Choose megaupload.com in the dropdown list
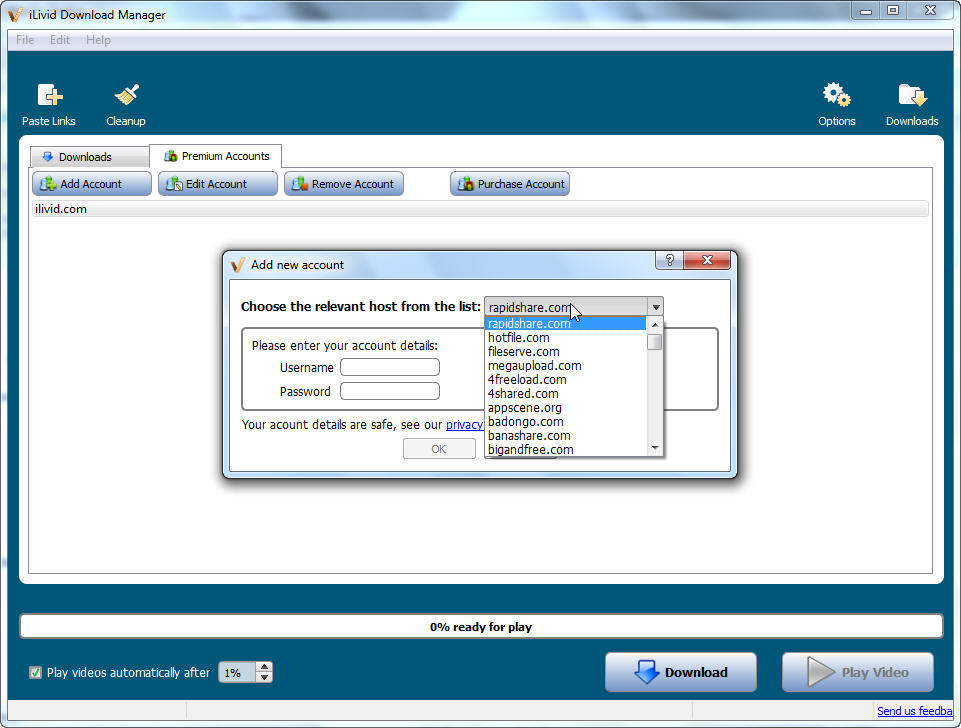Viewport: 961px width, 728px height. pos(534,366)
